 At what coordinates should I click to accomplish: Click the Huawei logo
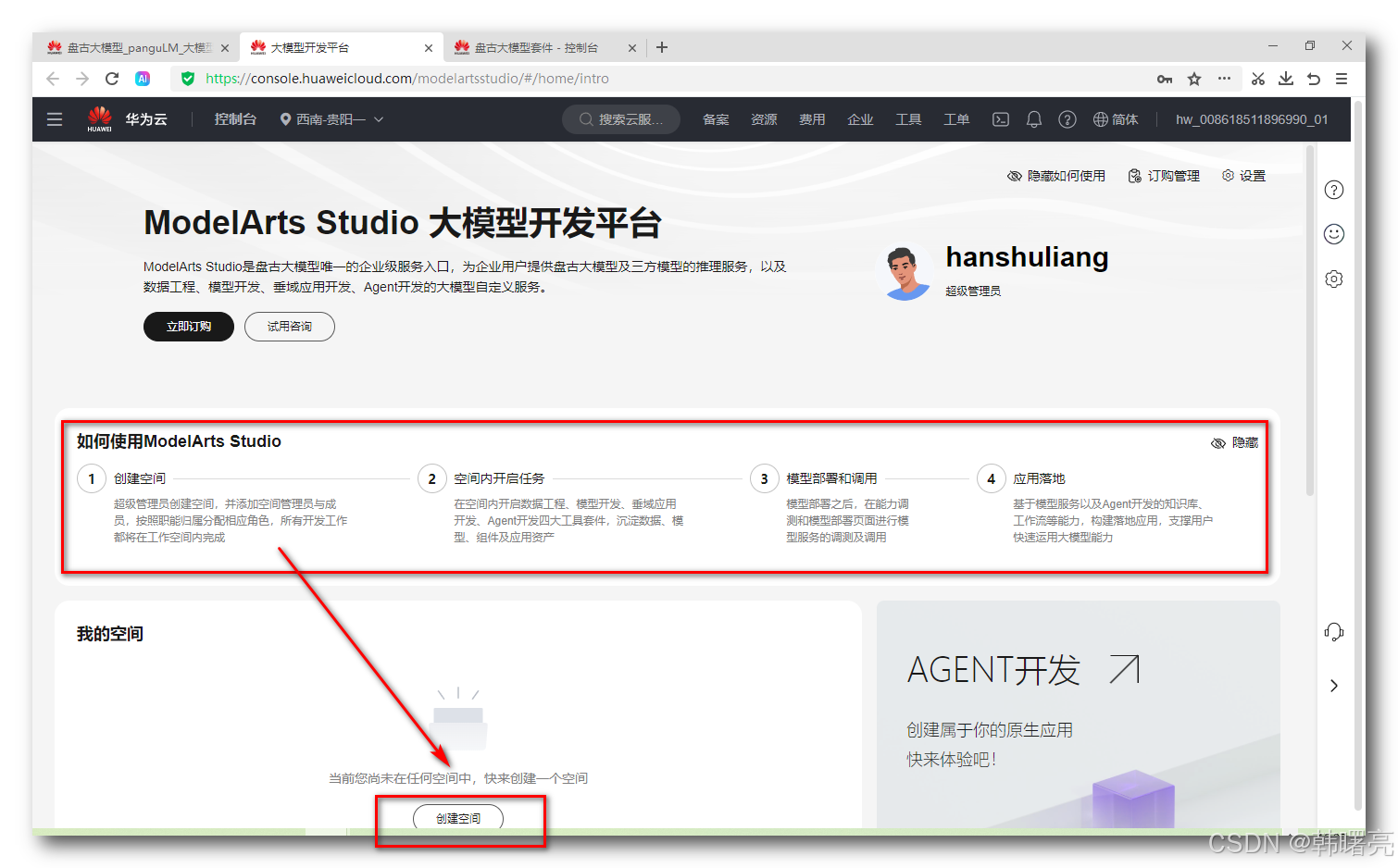(x=100, y=119)
